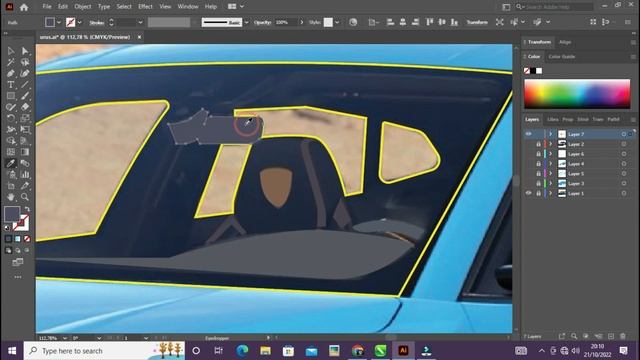The width and height of the screenshot is (640, 360).
Task: Close the document tab
Action: tap(139, 37)
